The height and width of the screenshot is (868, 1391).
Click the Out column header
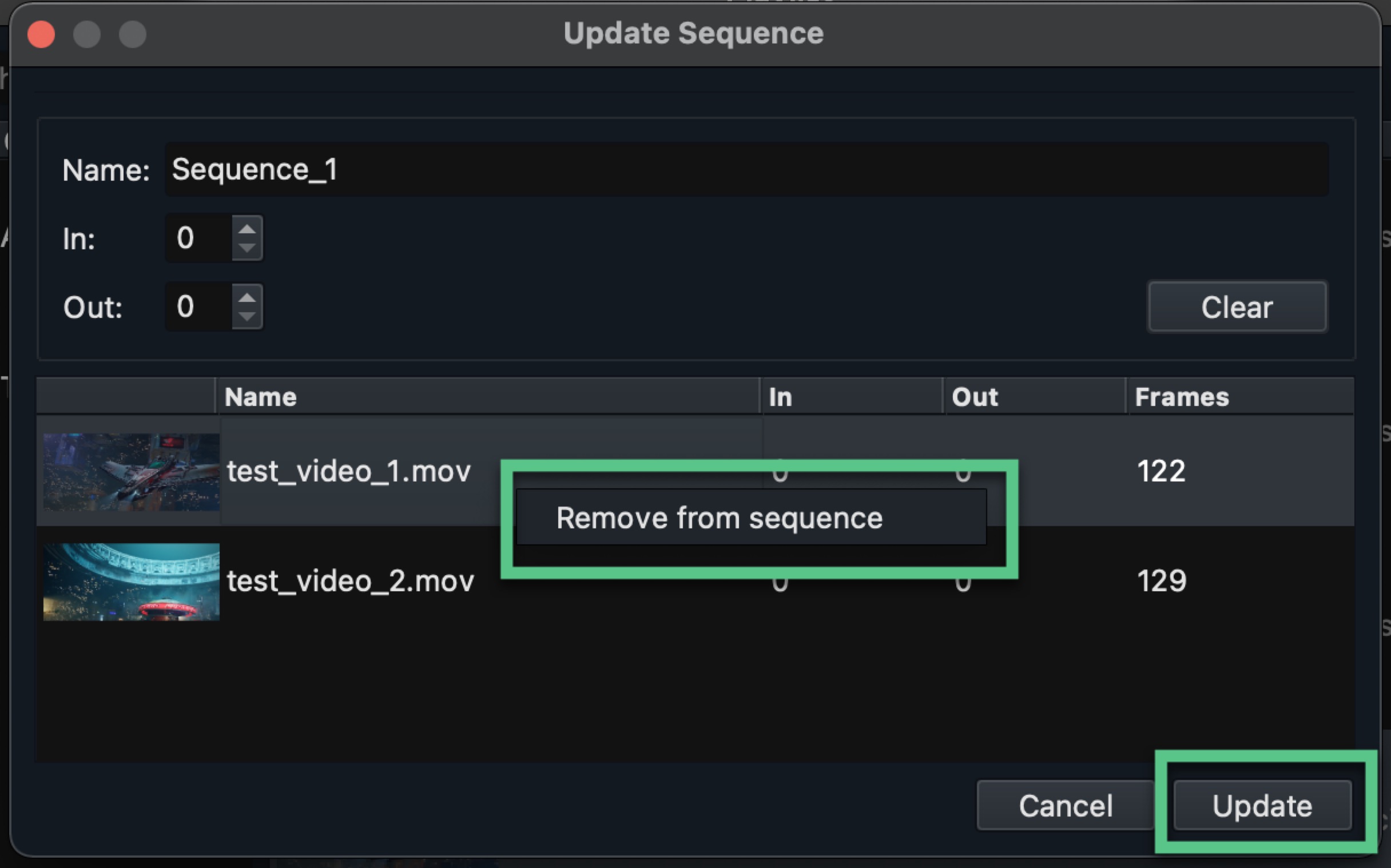click(975, 396)
